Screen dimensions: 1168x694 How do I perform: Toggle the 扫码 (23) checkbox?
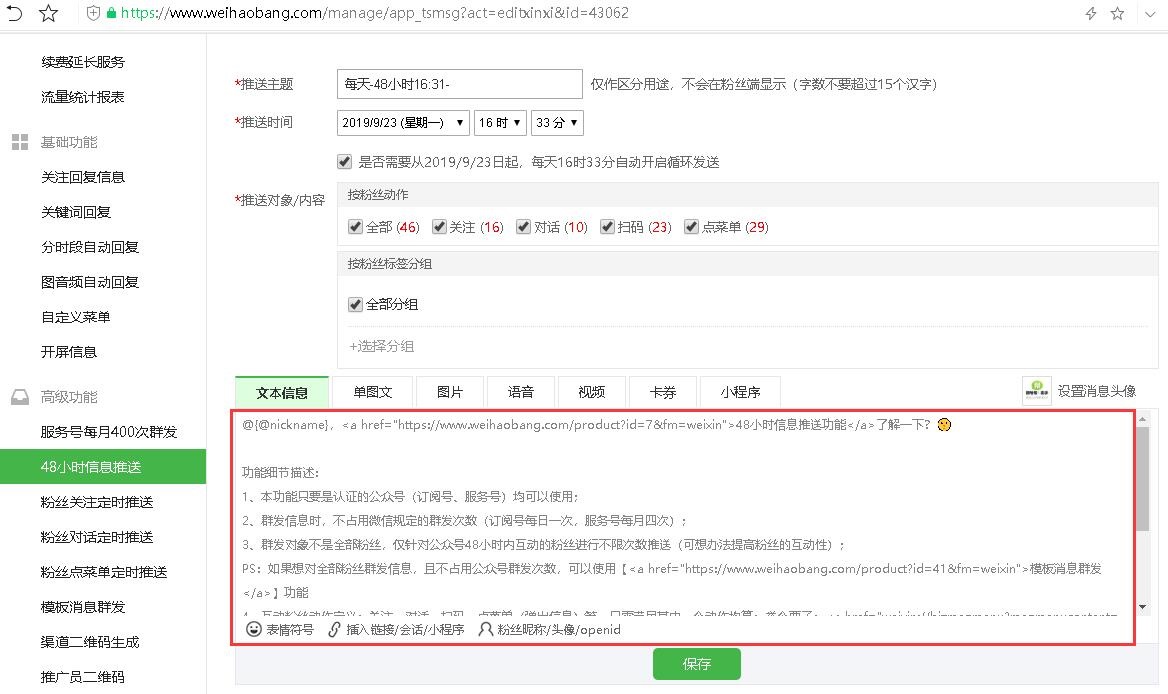tap(607, 226)
